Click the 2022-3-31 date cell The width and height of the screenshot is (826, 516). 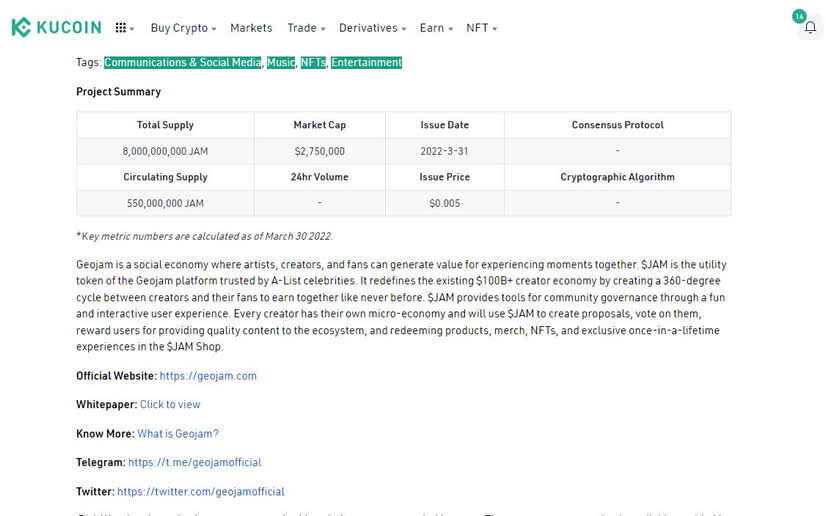[445, 151]
